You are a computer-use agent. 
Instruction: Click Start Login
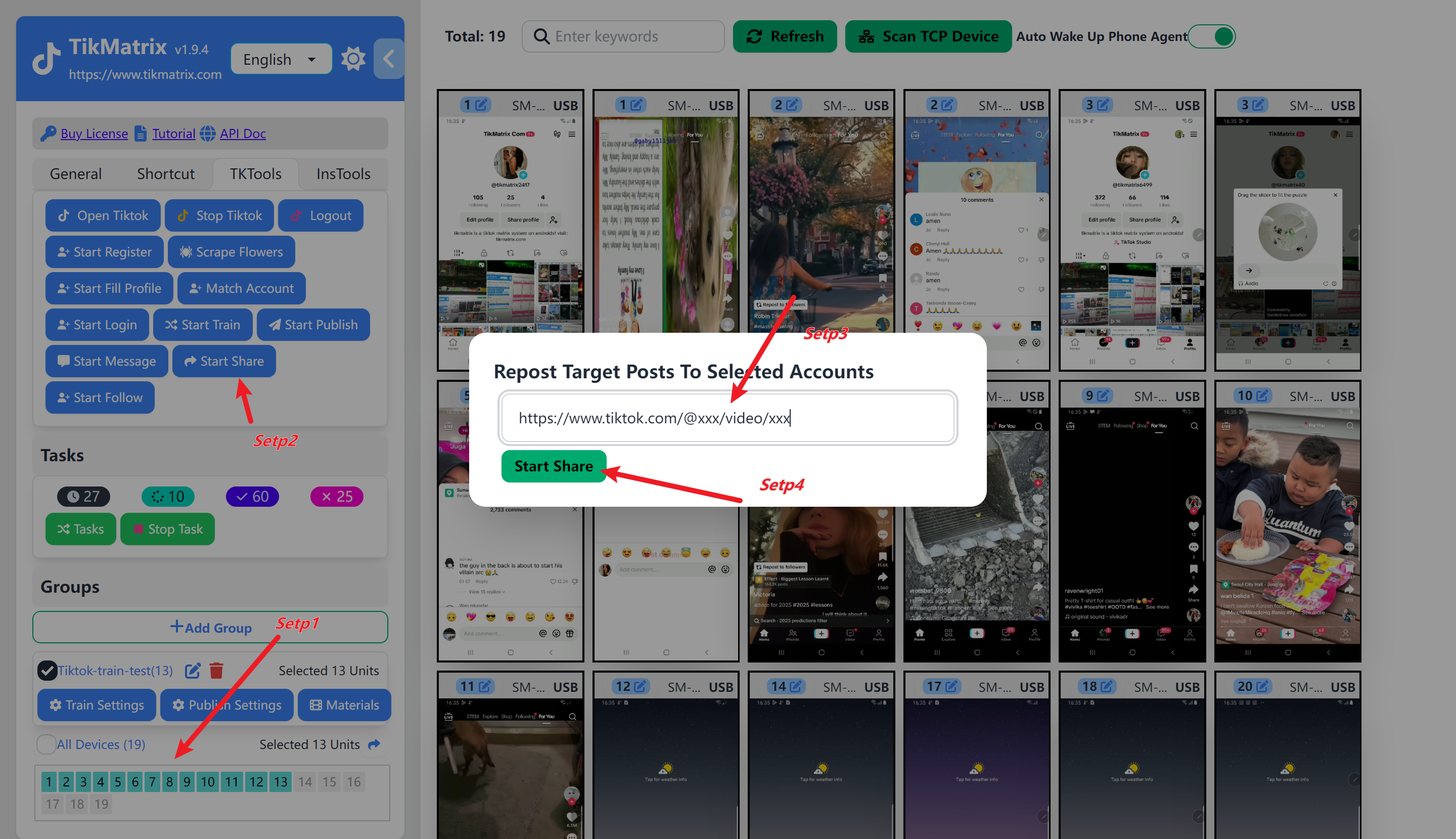[98, 324]
